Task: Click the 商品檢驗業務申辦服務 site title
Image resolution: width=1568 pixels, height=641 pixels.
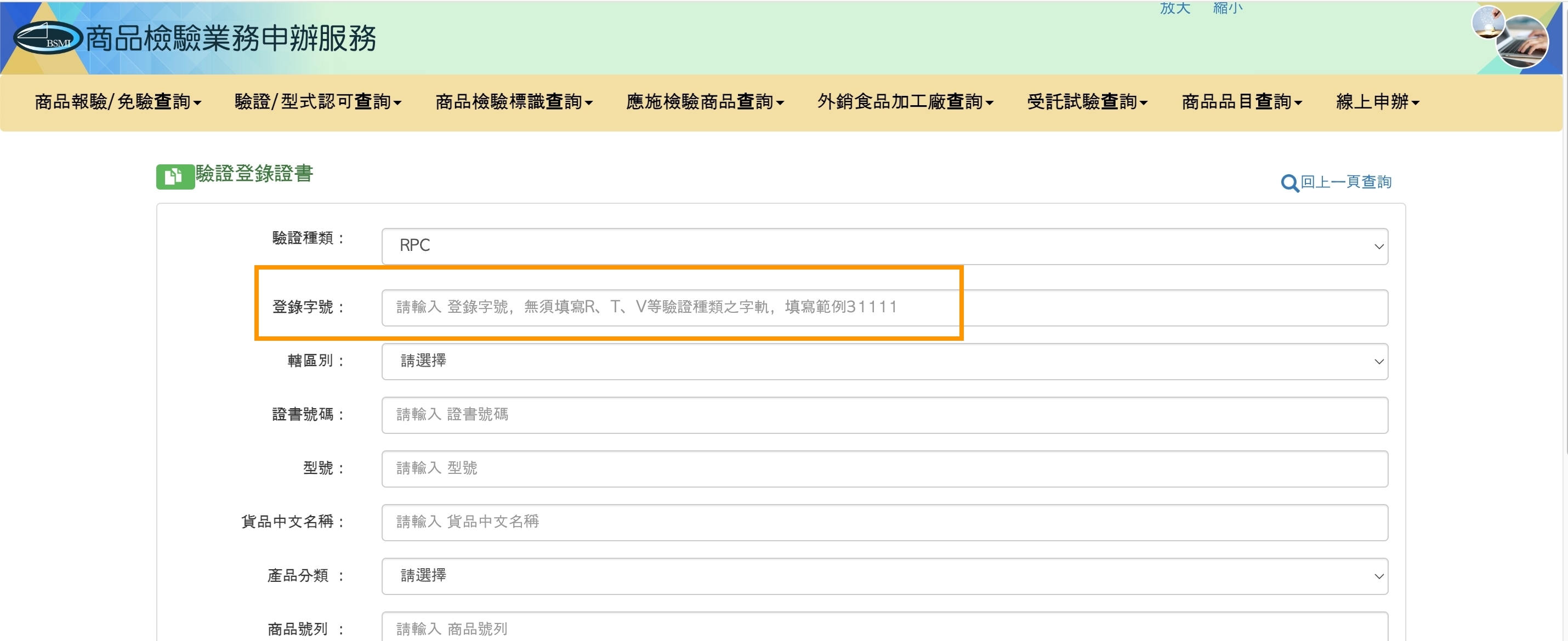Action: tap(231, 38)
